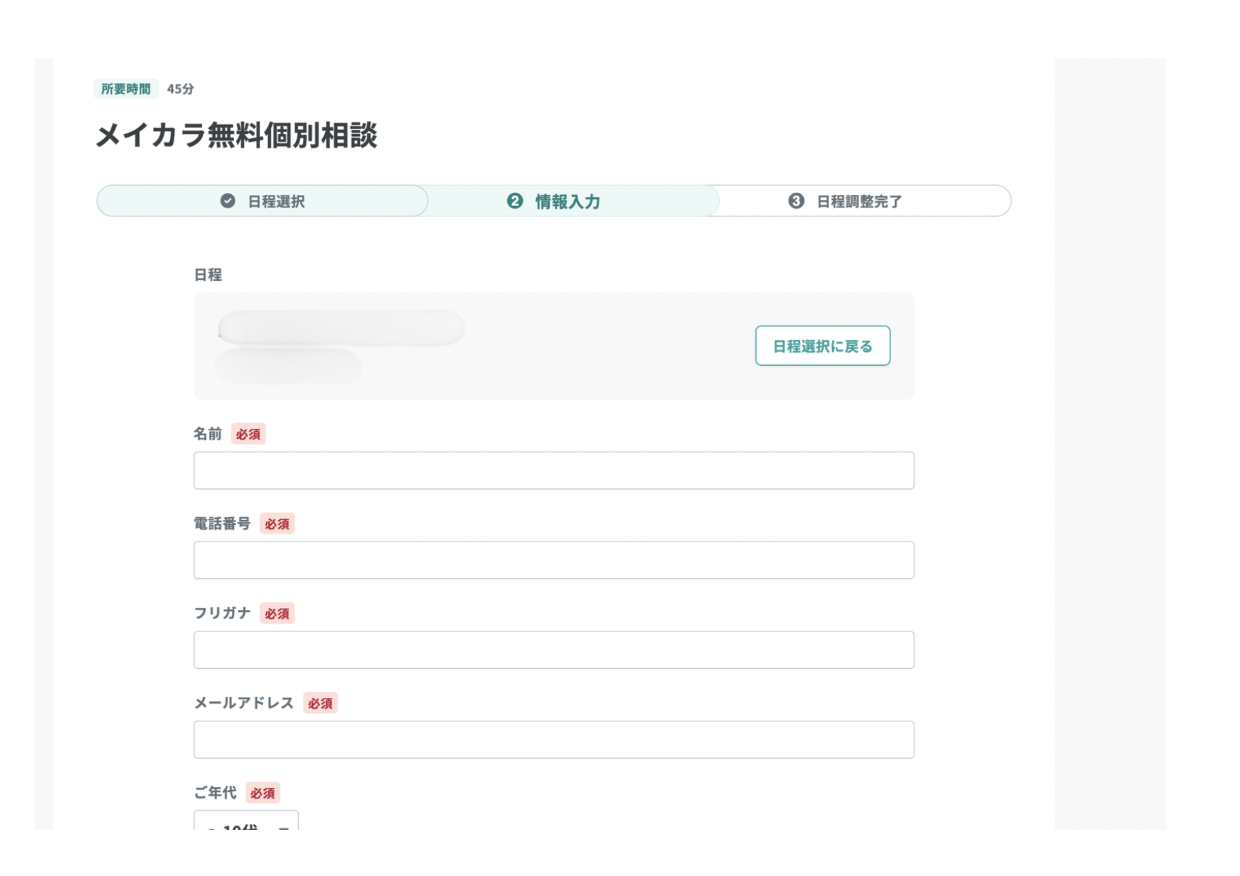Click the メールアドレス input field
Image resolution: width=1240 pixels, height=876 pixels.
click(x=553, y=740)
